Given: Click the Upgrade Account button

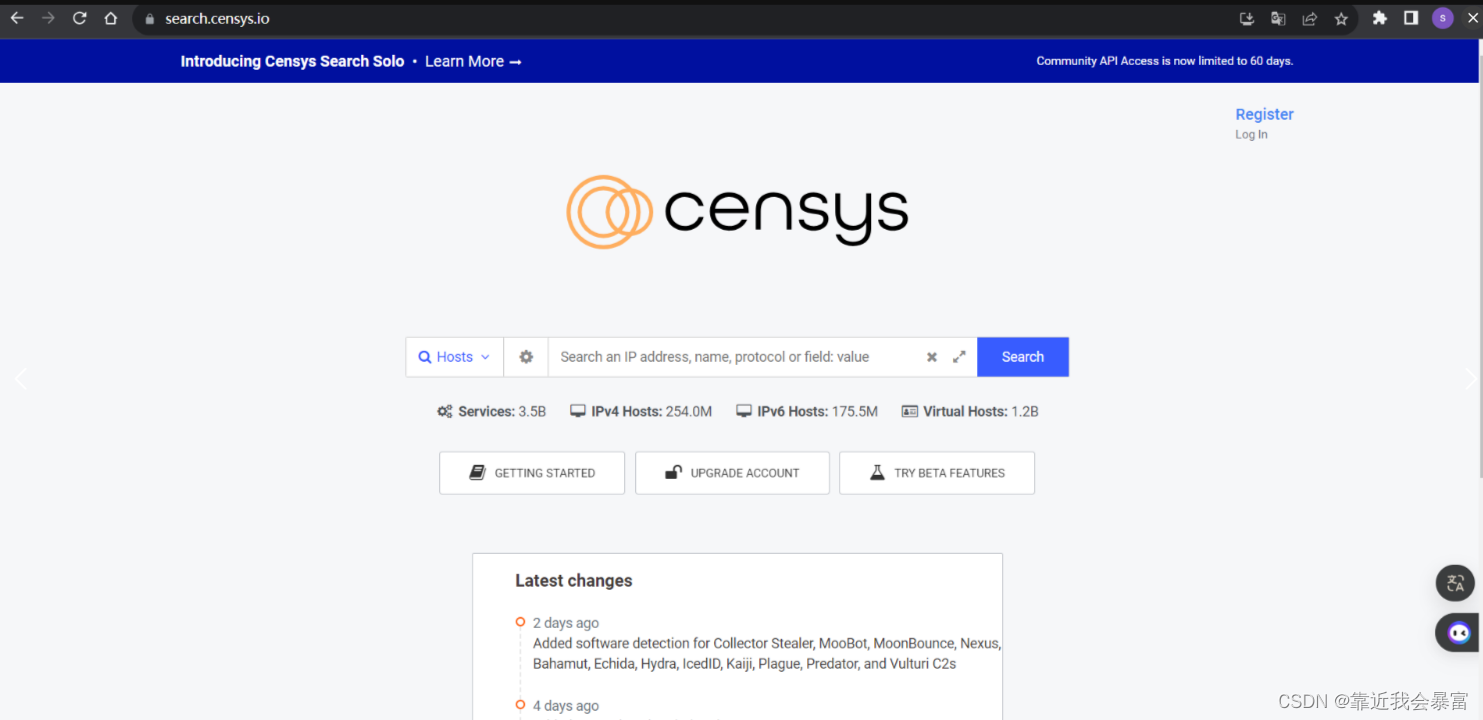Looking at the screenshot, I should point(732,473).
